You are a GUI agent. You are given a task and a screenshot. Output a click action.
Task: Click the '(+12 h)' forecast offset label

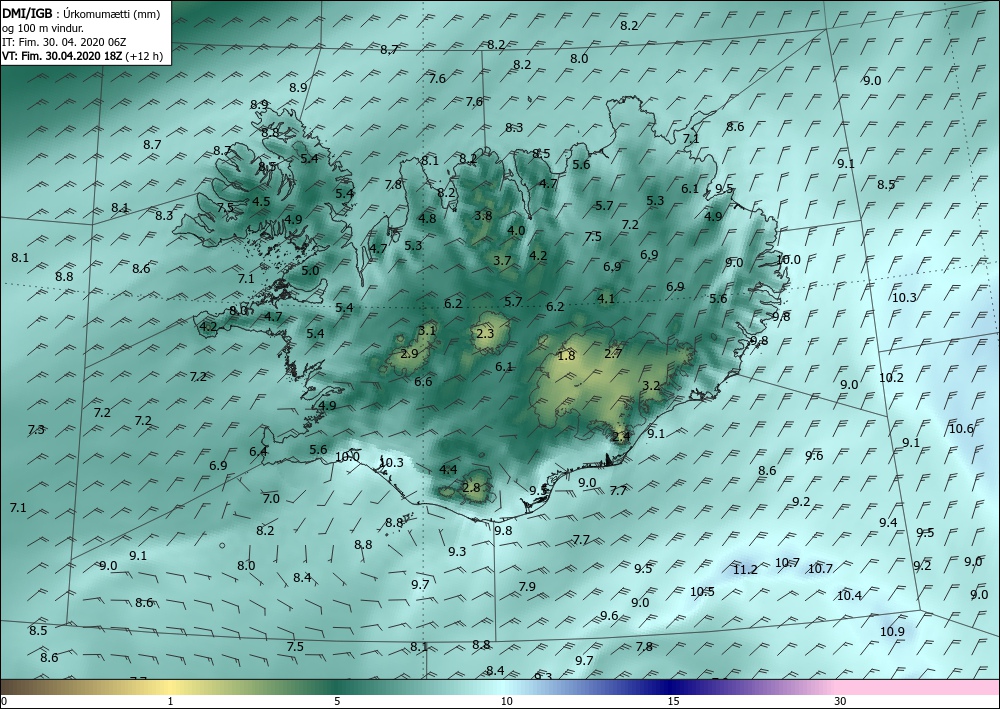pos(144,56)
